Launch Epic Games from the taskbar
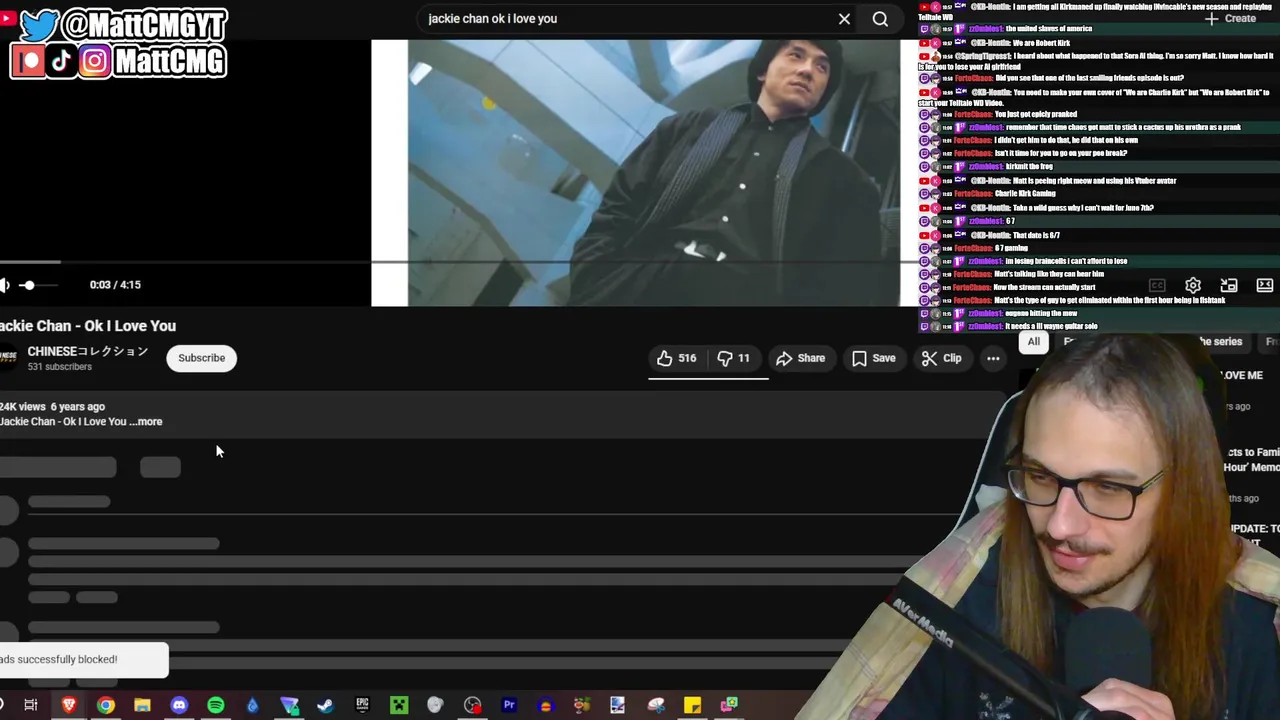This screenshot has width=1280, height=720. pyautogui.click(x=362, y=706)
